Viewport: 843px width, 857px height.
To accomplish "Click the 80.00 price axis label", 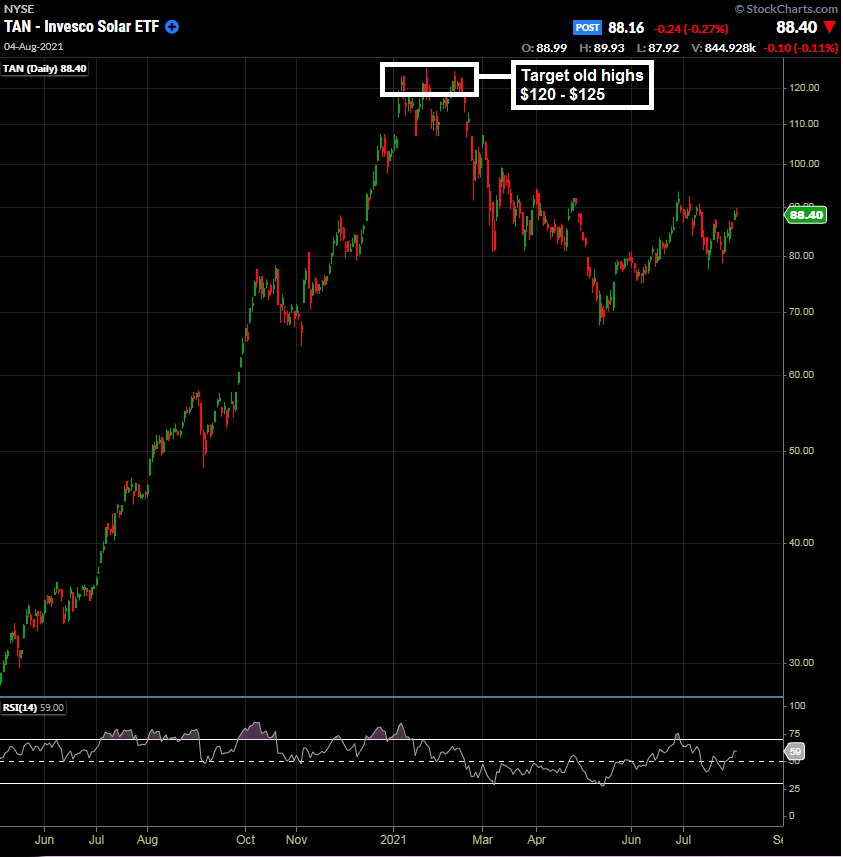I will [801, 256].
